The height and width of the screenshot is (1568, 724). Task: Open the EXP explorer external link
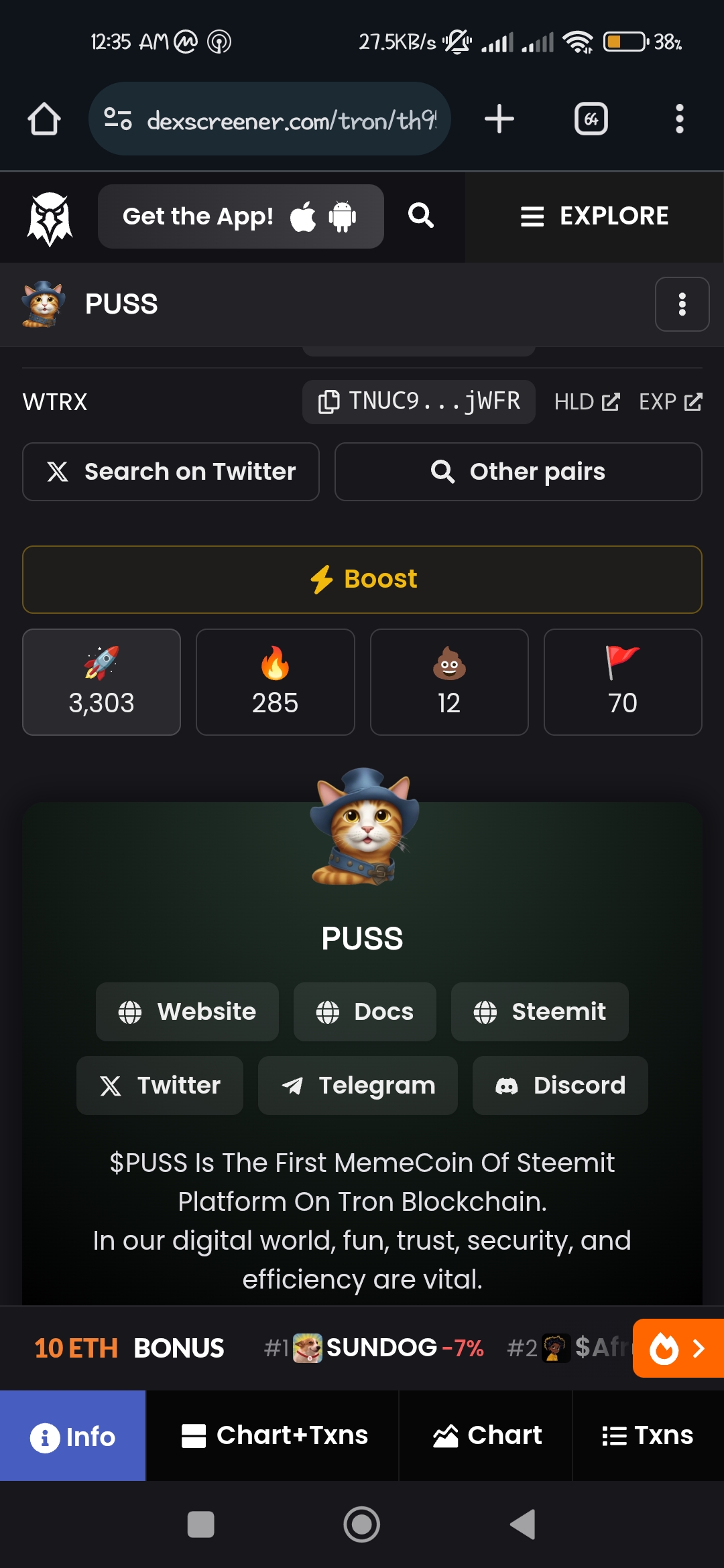(670, 401)
